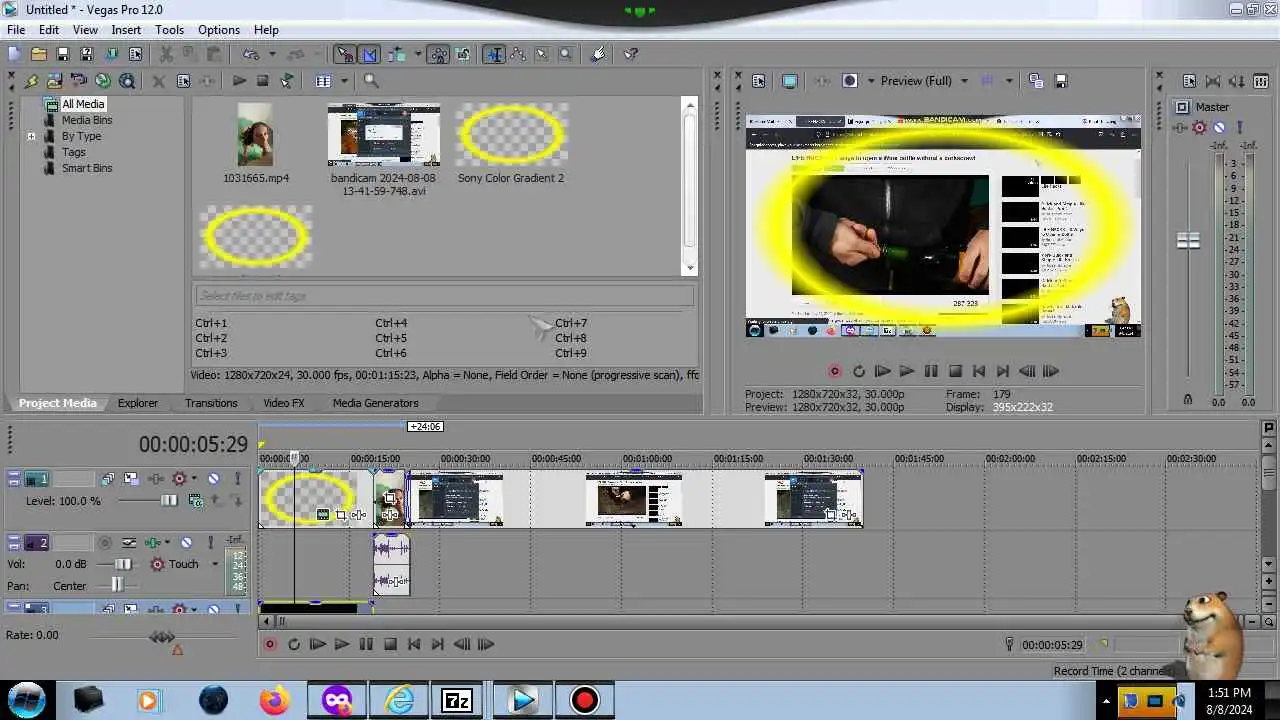Toggle Arm for Record on audio track 2
Screen dimensions: 1280x720
pos(105,543)
